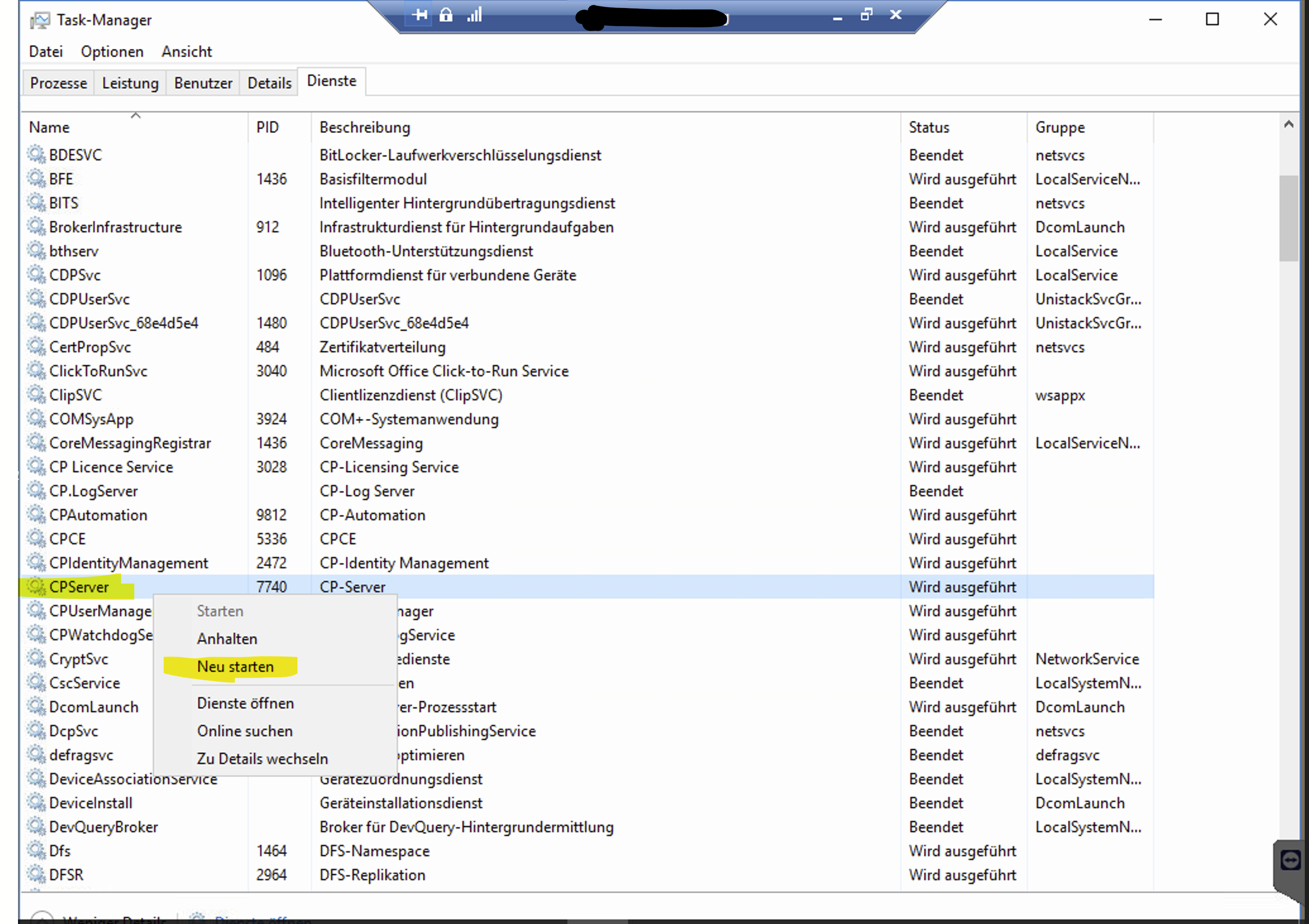The width and height of the screenshot is (1309, 924).
Task: Click gear icon next to DFSR service
Action: (x=36, y=874)
